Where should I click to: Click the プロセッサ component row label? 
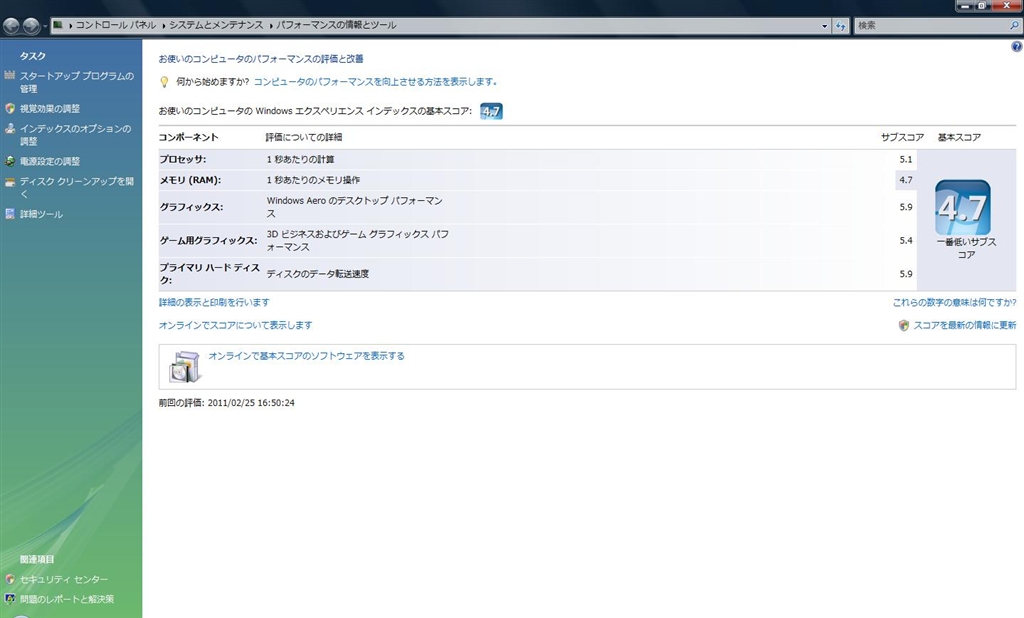(183, 159)
